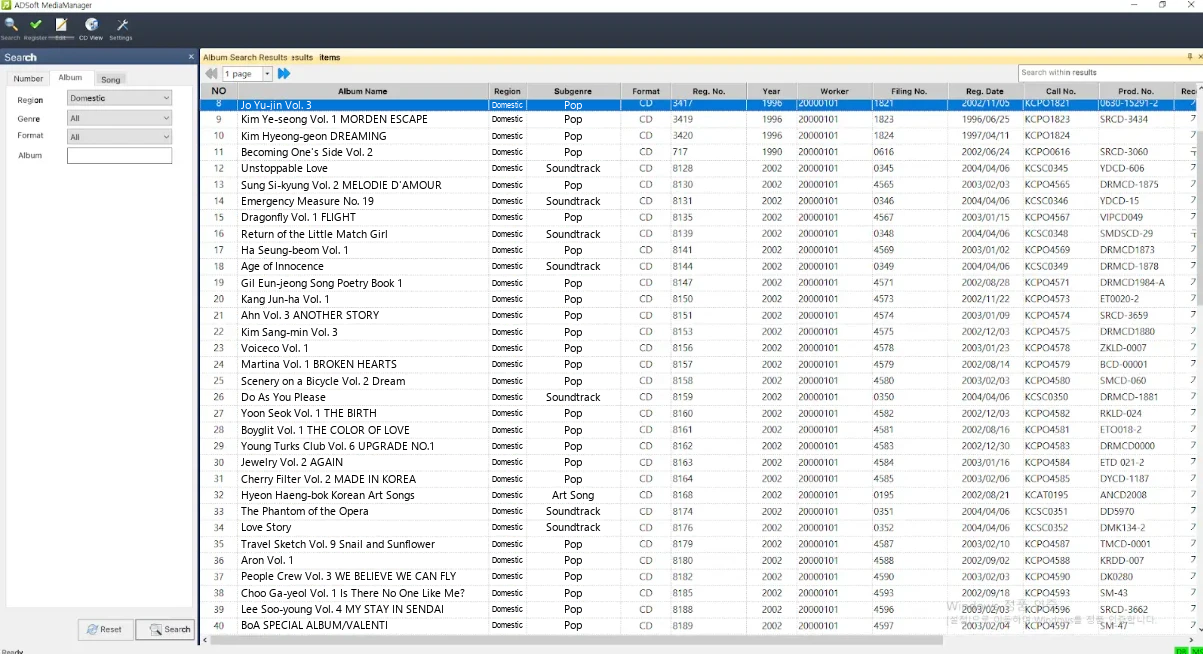1203x654 pixels.
Task: Click the Album search input field
Action: [x=119, y=156]
